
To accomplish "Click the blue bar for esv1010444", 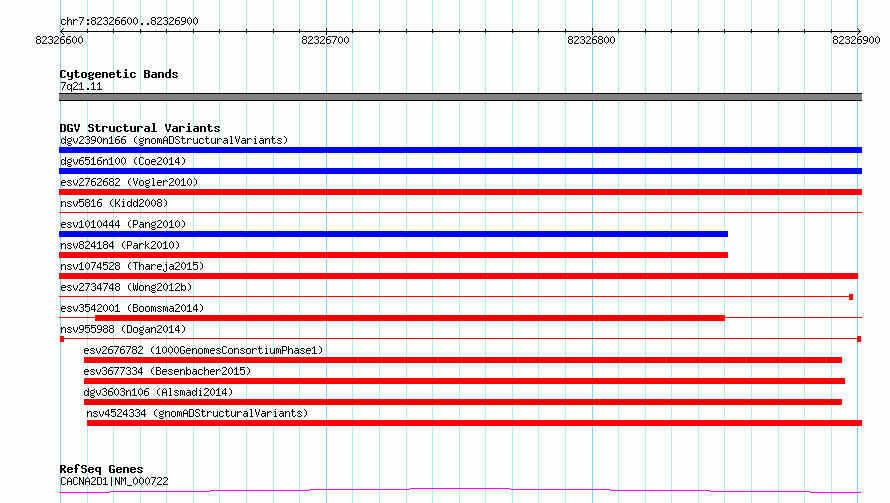I will tap(393, 234).
